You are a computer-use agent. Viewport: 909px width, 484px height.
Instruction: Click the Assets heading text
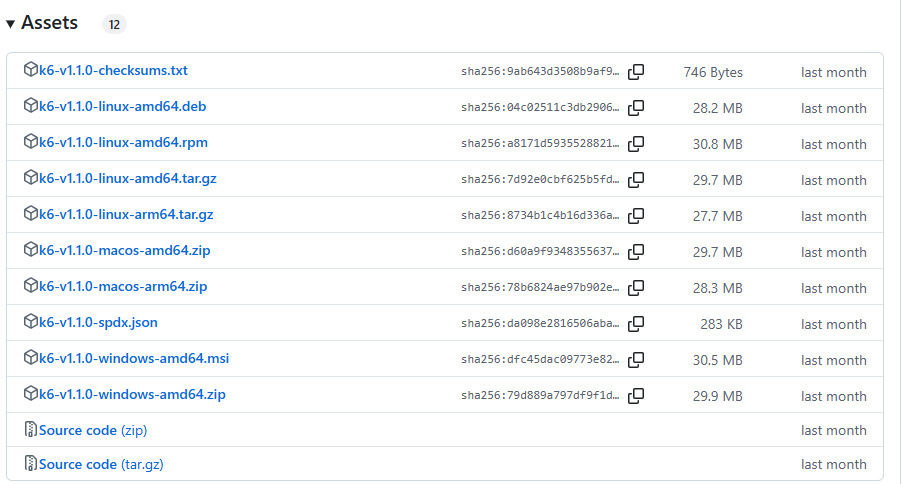tap(49, 23)
